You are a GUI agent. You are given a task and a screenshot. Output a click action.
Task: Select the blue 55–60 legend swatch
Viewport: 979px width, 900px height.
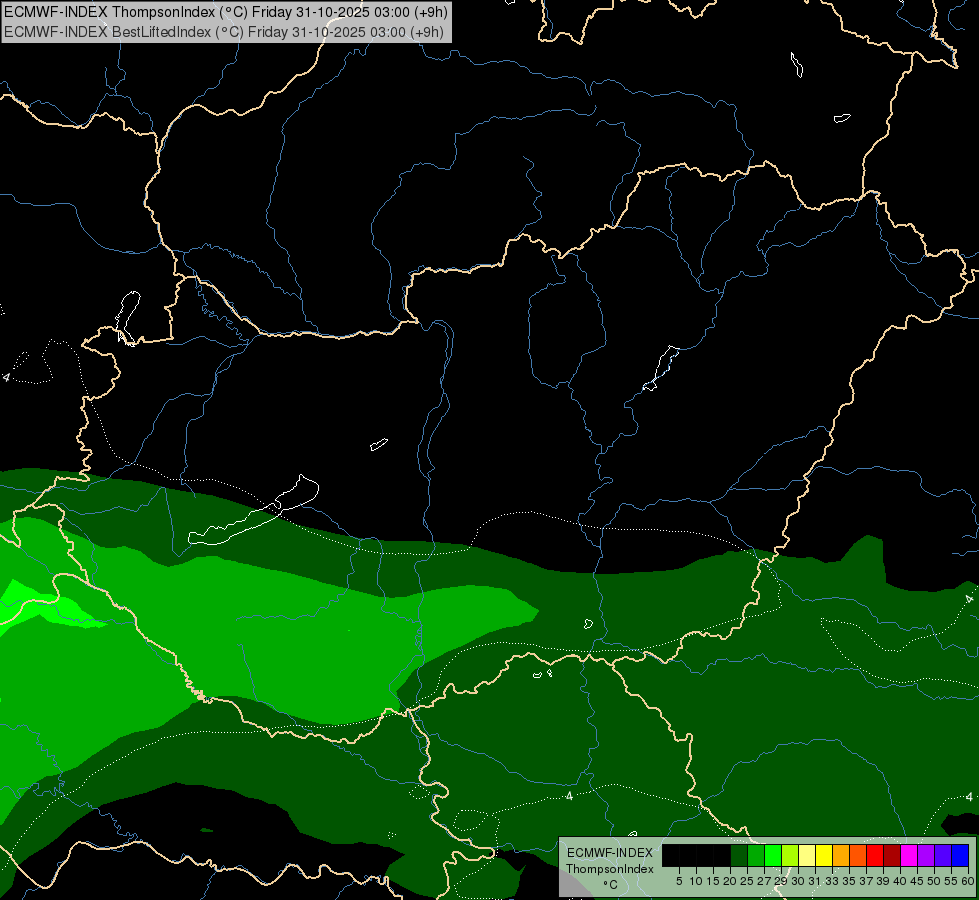pos(960,855)
